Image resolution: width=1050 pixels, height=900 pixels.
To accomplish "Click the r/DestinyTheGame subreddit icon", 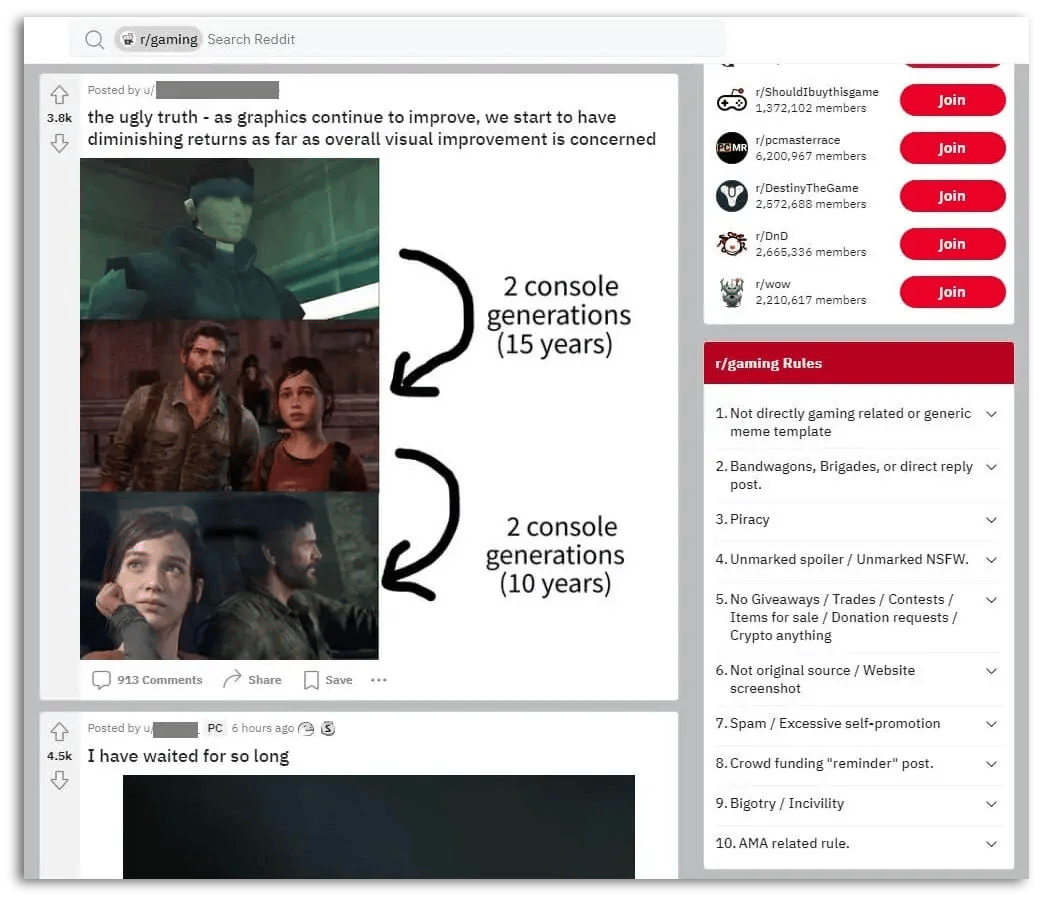I will [731, 195].
